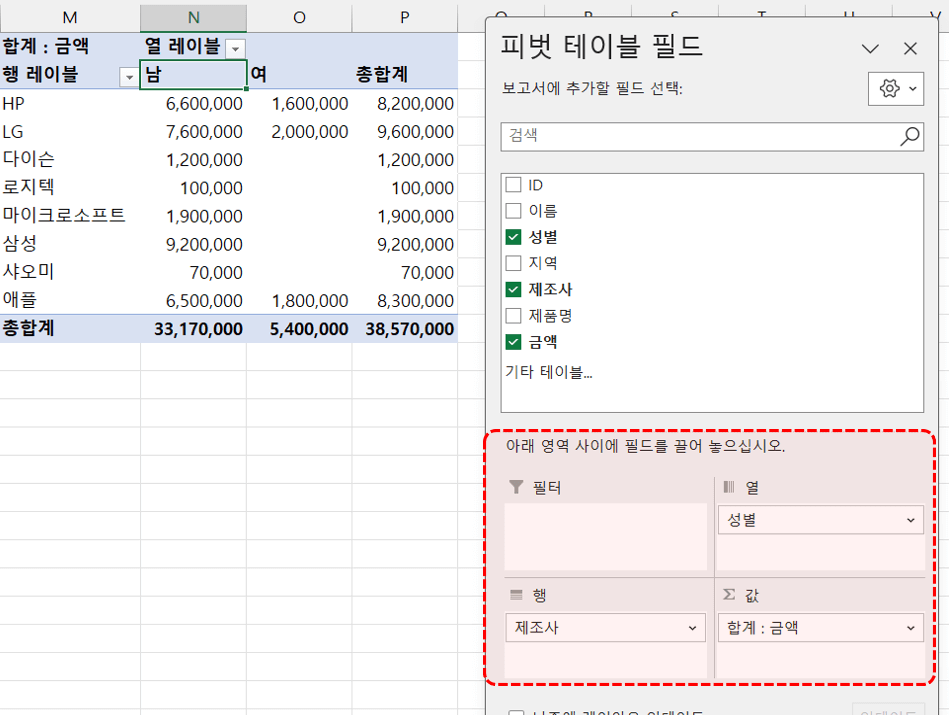Screen dimensions: 950x715
Task: Check the 이름 field checkbox
Action: pos(513,210)
